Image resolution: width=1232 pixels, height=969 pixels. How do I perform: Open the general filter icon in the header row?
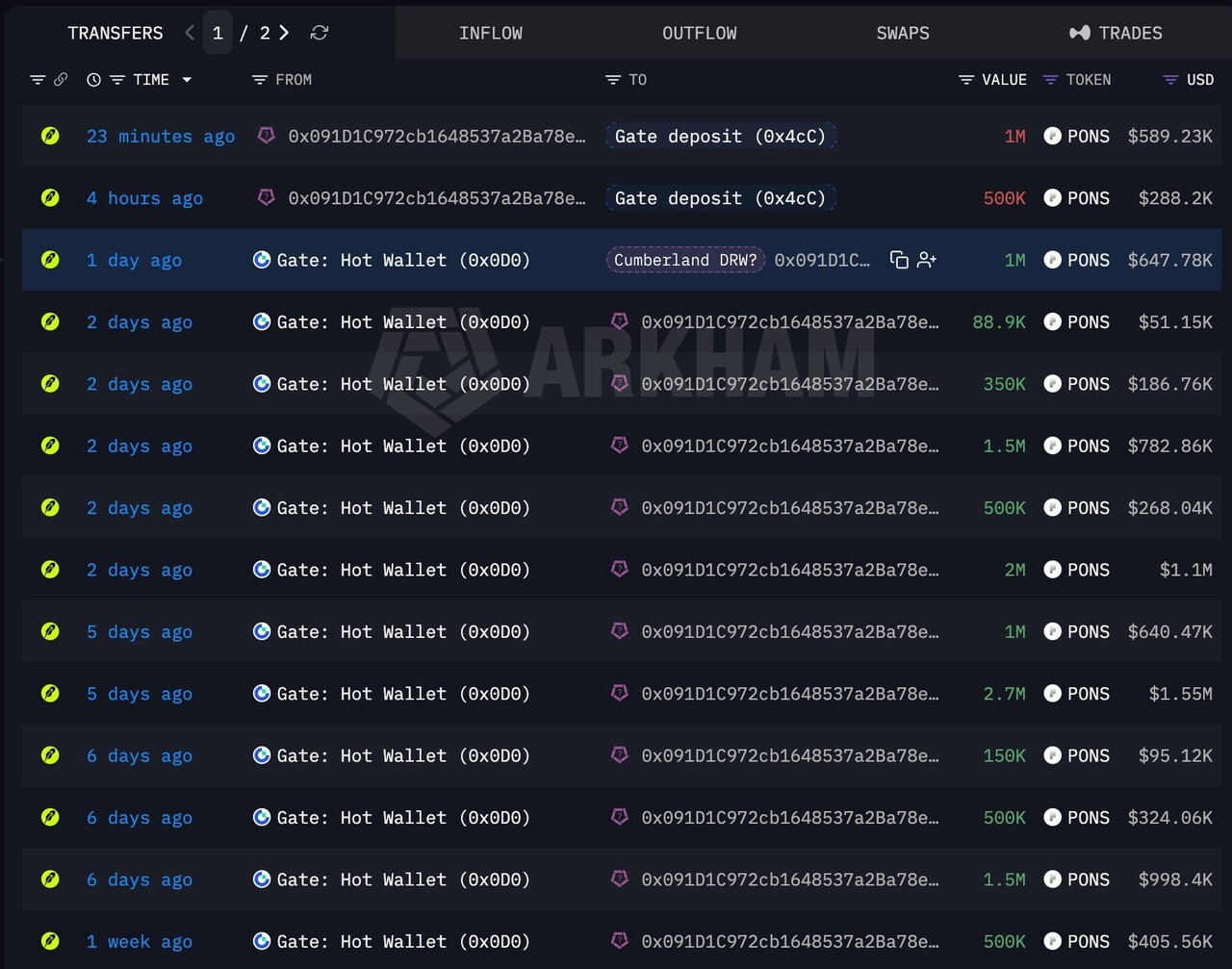[x=38, y=80]
